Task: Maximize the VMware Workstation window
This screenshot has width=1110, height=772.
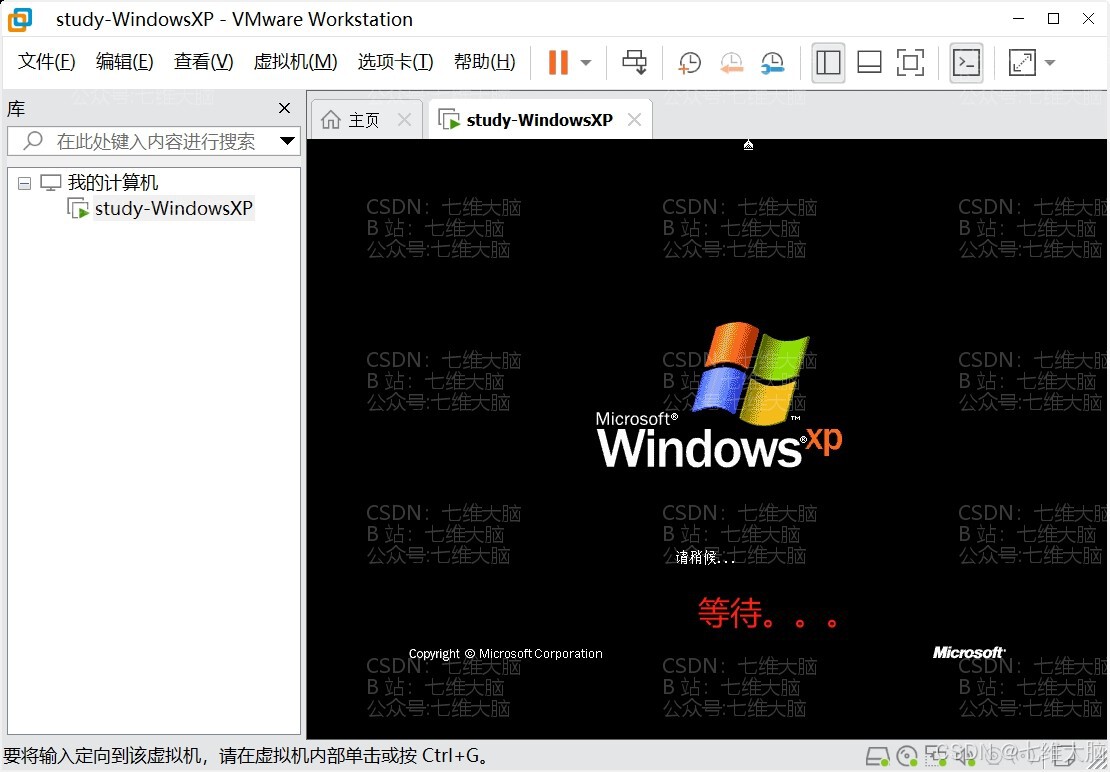Action: point(1053,18)
